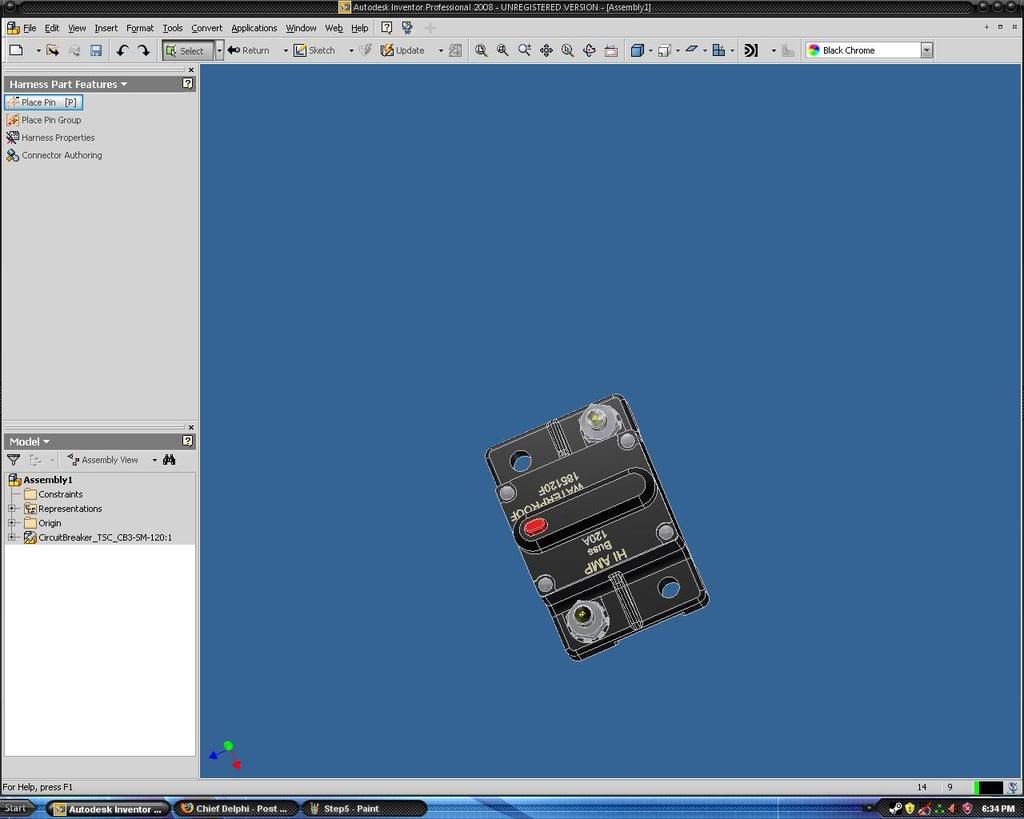Open the dropdown arrow beside Update
Image resolution: width=1024 pixels, height=819 pixels.
(x=441, y=50)
